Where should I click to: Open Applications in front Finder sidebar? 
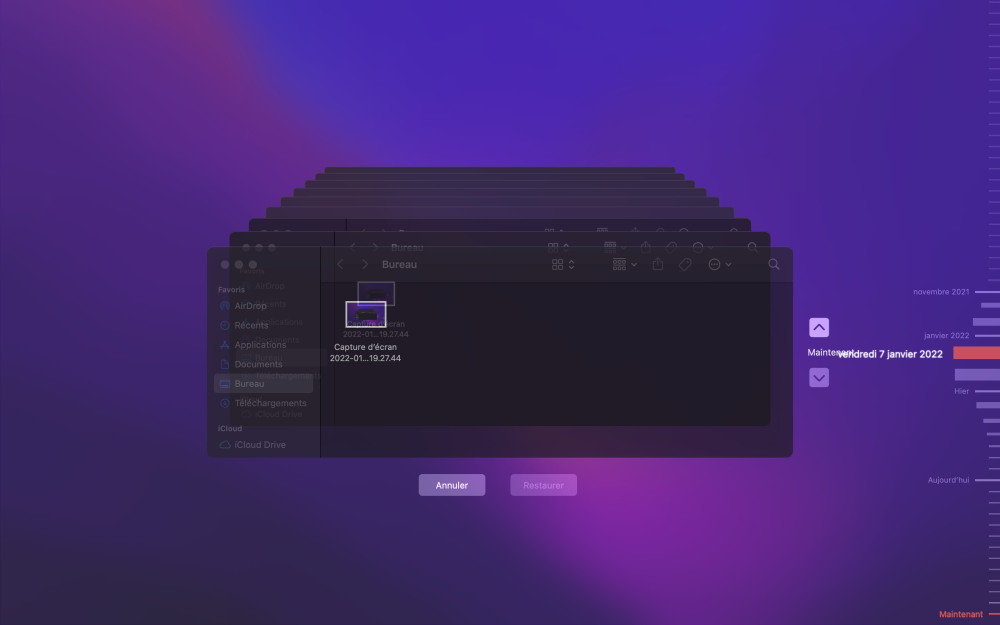[x=263, y=344]
